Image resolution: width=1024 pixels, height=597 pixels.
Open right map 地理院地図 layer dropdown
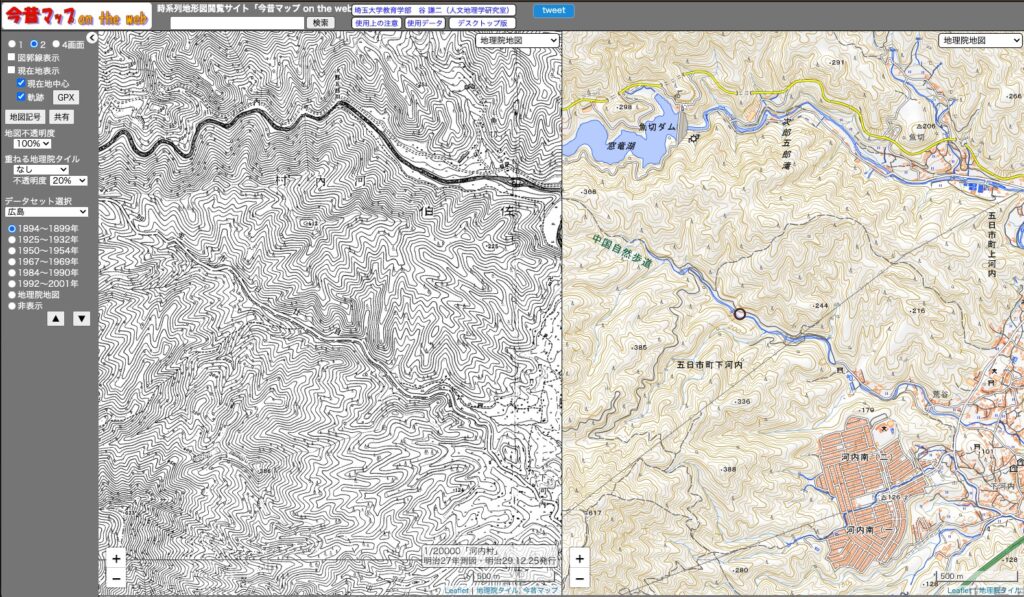coord(978,41)
